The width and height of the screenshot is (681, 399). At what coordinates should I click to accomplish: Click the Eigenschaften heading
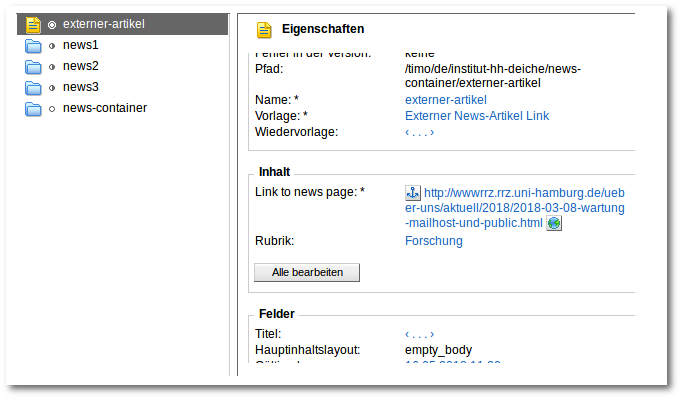323,29
